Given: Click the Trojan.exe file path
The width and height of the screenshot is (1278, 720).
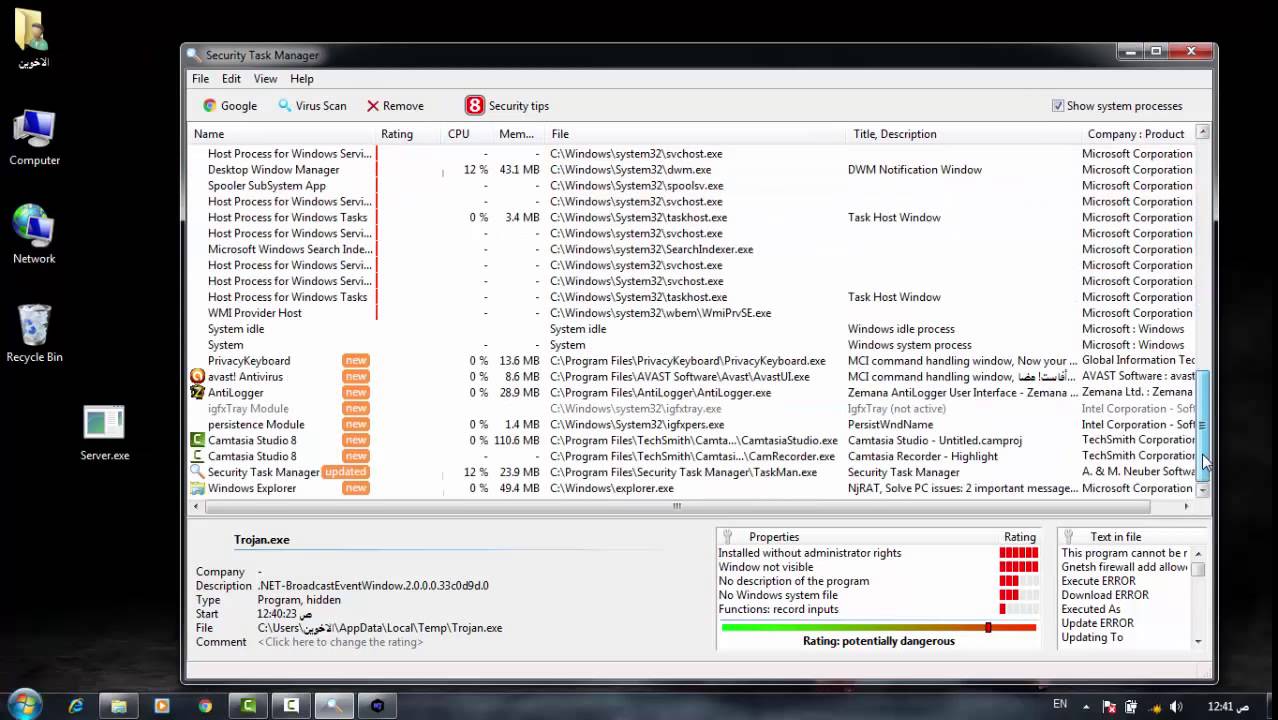Looking at the screenshot, I should pyautogui.click(x=380, y=628).
